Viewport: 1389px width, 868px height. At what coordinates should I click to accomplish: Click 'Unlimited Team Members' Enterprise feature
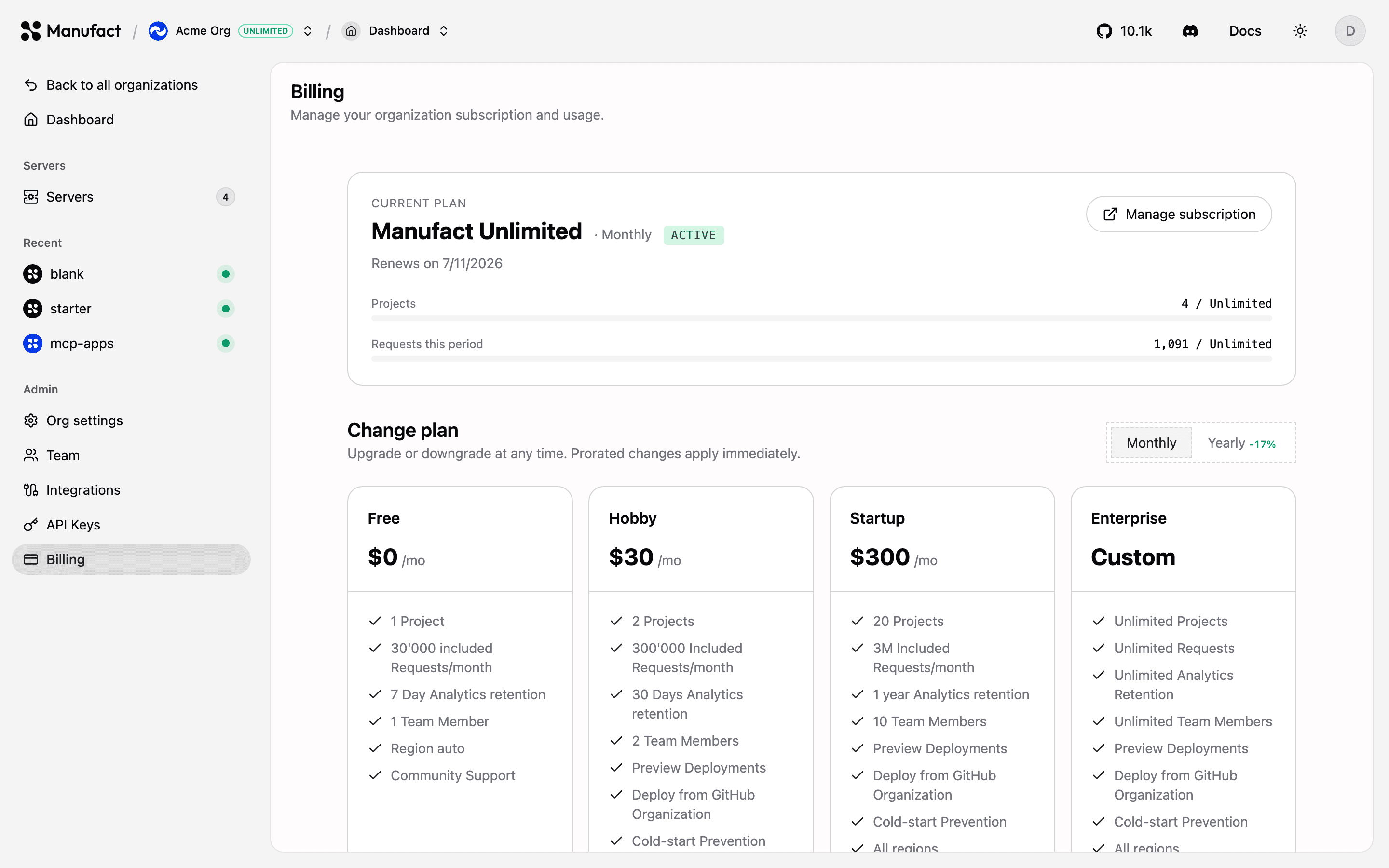tap(1193, 721)
